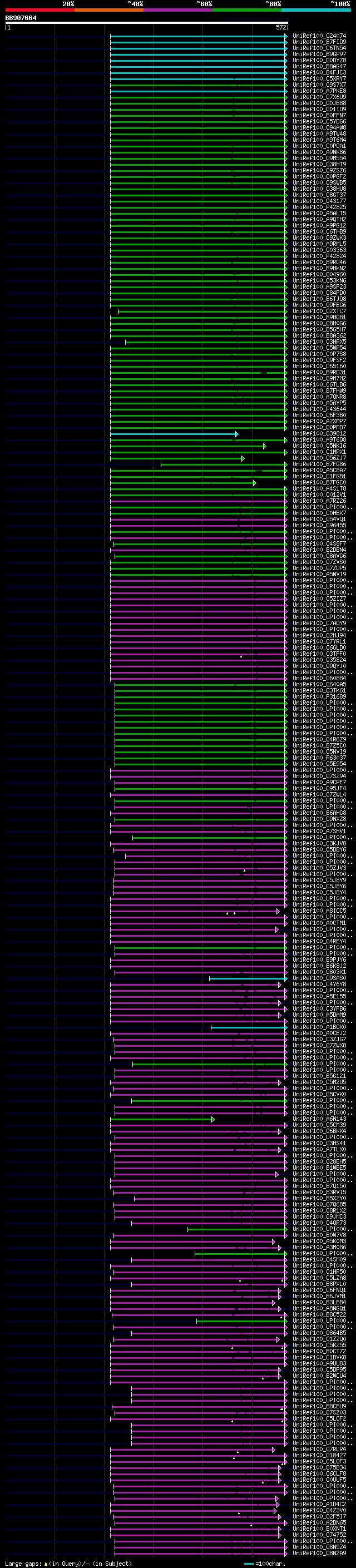Image resolution: width=356 pixels, height=1568 pixels.
Task: Open hit UniRef100_B7FID9
Action: (x=319, y=42)
